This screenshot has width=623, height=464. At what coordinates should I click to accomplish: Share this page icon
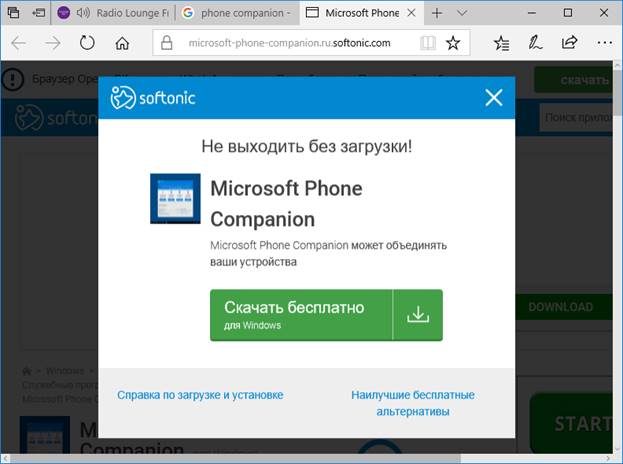pyautogui.click(x=569, y=42)
